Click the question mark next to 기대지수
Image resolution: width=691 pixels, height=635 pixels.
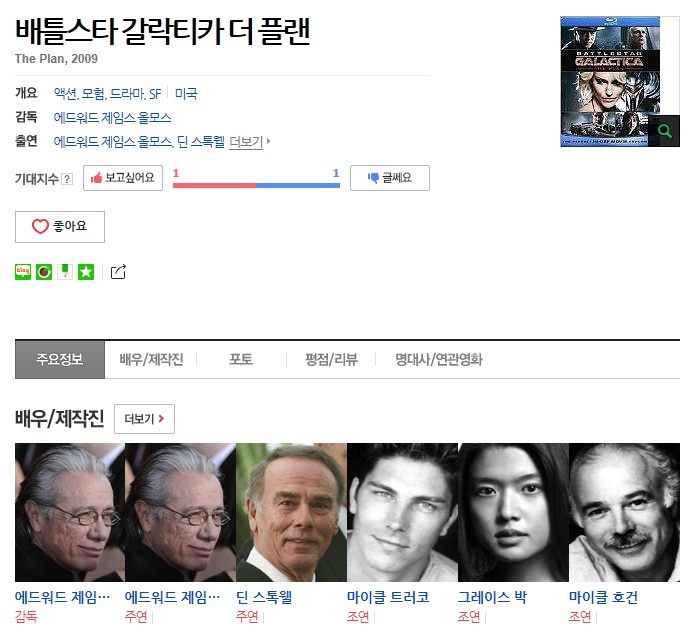coord(67,179)
